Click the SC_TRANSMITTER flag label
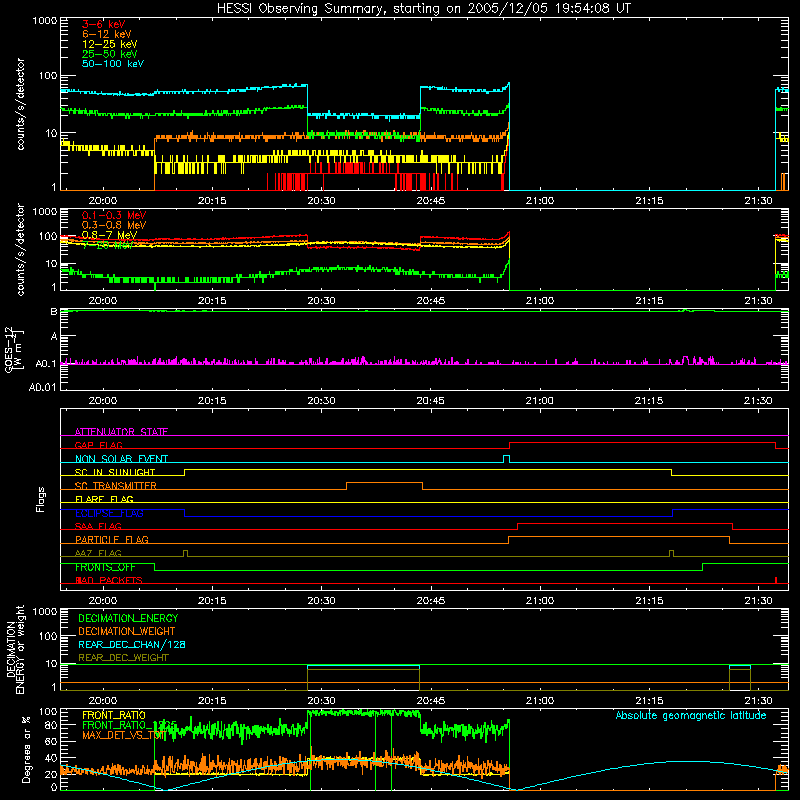 click(x=116, y=485)
